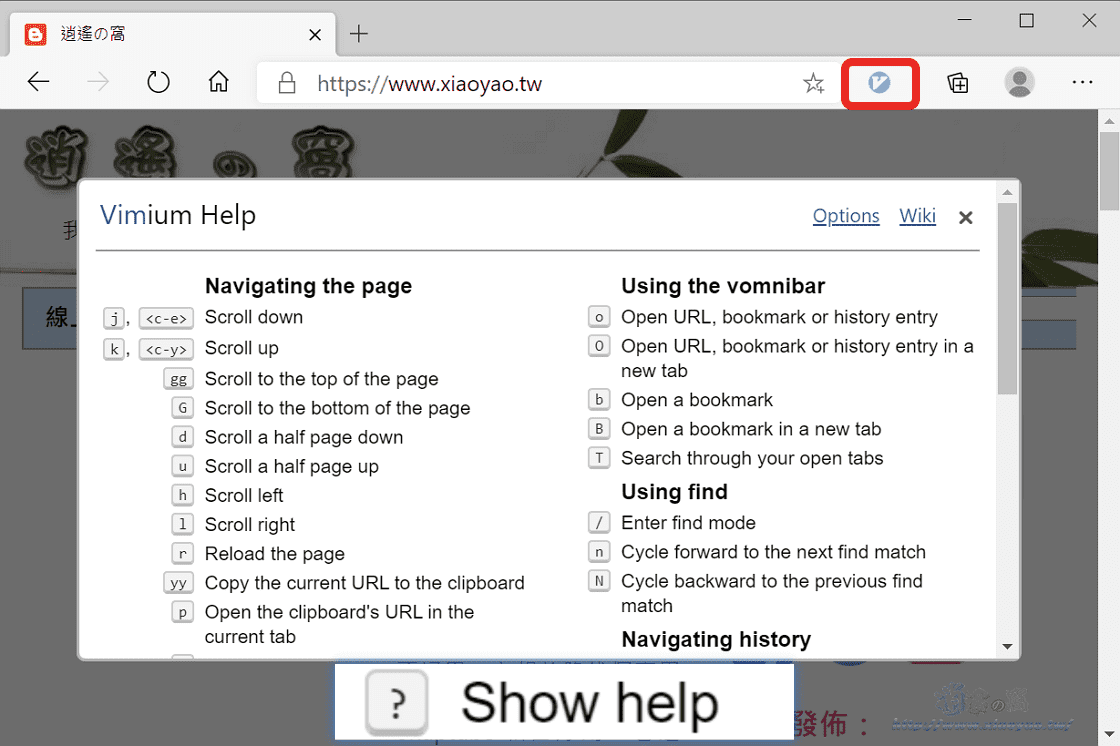Open a new tab with the plus button
Screen dimensions: 1120x746
[358, 33]
